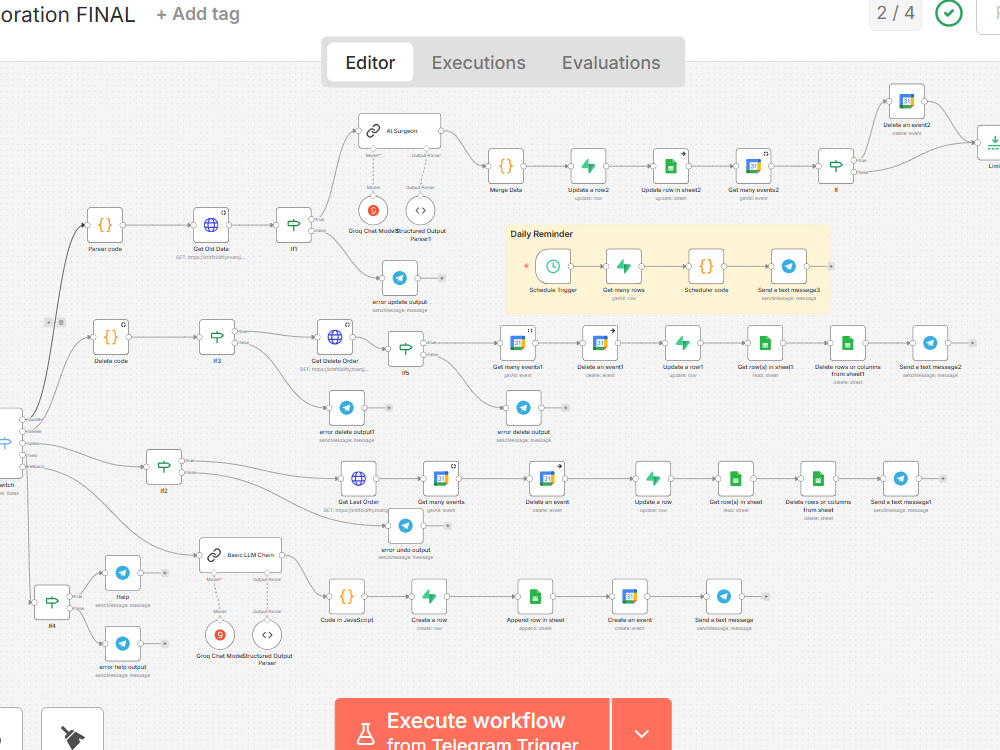Open the Get Last Order HTTP node
This screenshot has width=1000, height=750.
358,478
